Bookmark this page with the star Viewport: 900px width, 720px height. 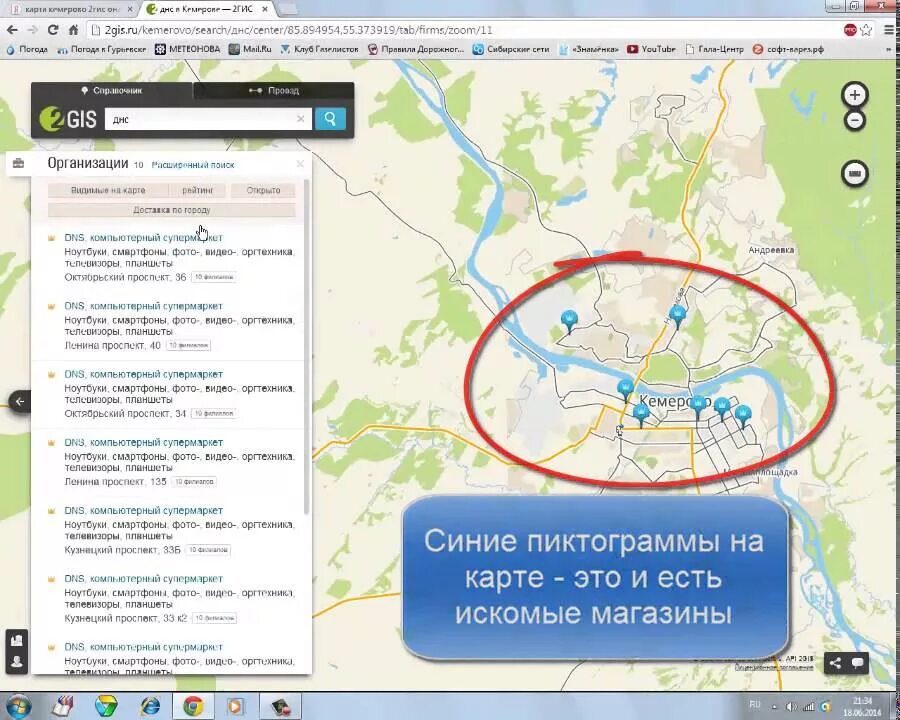click(866, 30)
